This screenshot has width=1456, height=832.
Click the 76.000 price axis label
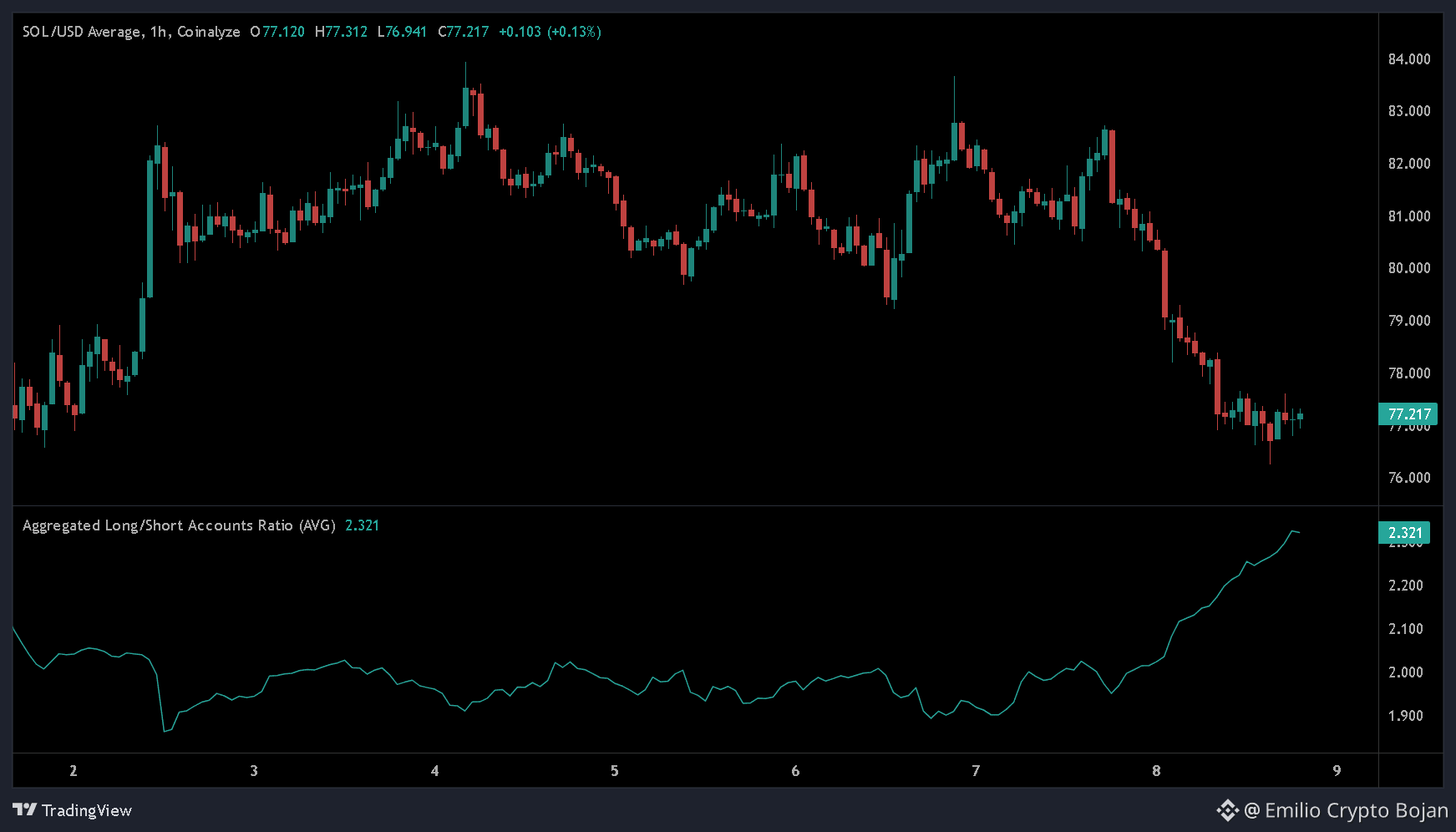[1409, 478]
